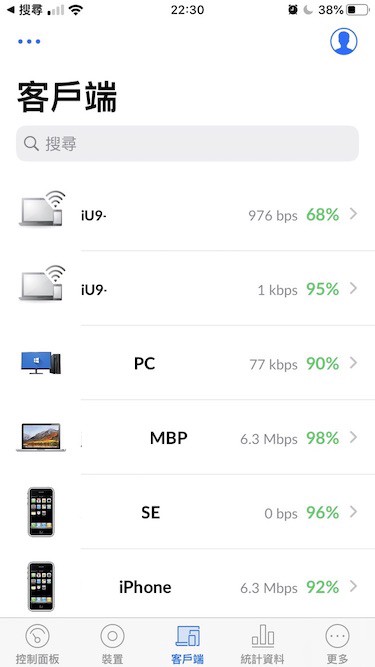Open the SE client showing 96%

tap(188, 512)
